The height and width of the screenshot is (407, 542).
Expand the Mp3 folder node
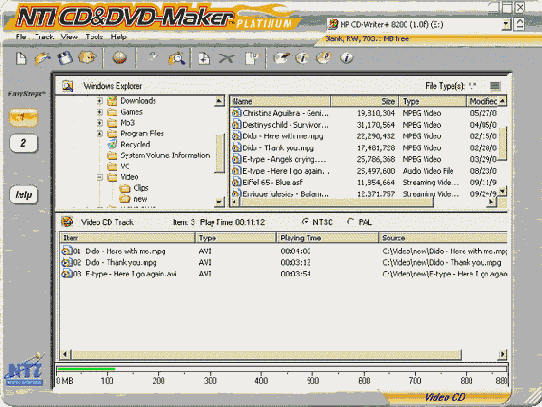coord(100,123)
